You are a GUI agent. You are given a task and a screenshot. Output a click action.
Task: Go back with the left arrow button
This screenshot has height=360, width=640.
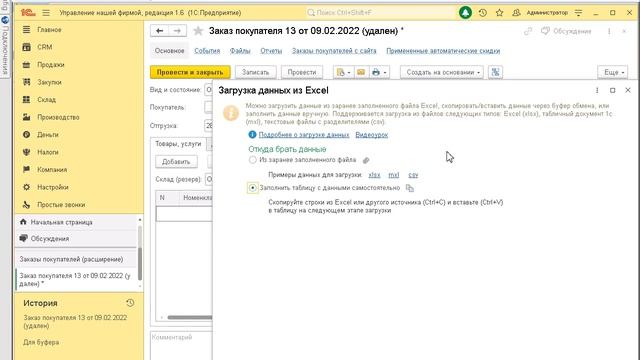160,31
